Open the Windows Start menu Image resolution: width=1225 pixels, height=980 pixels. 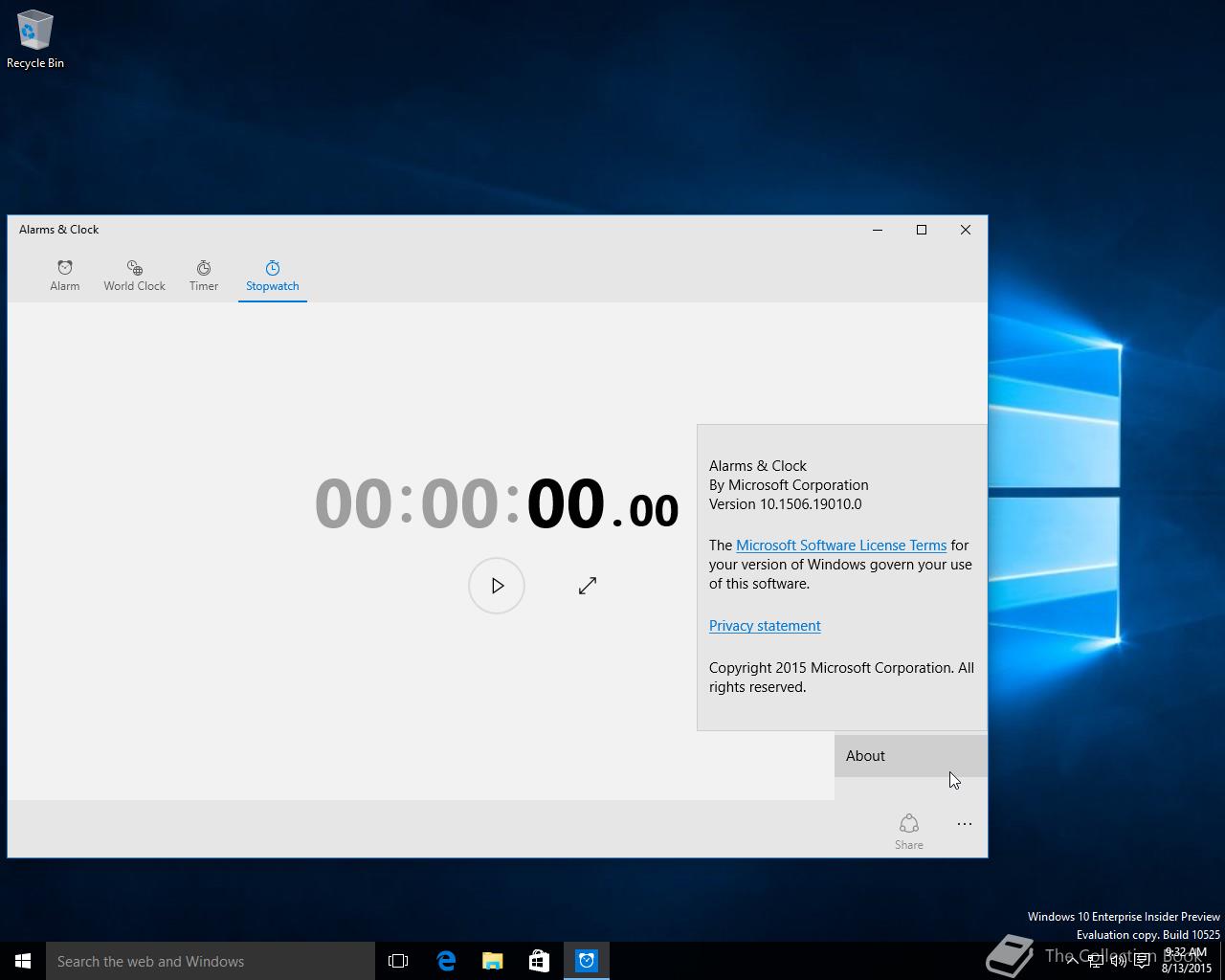(x=23, y=961)
